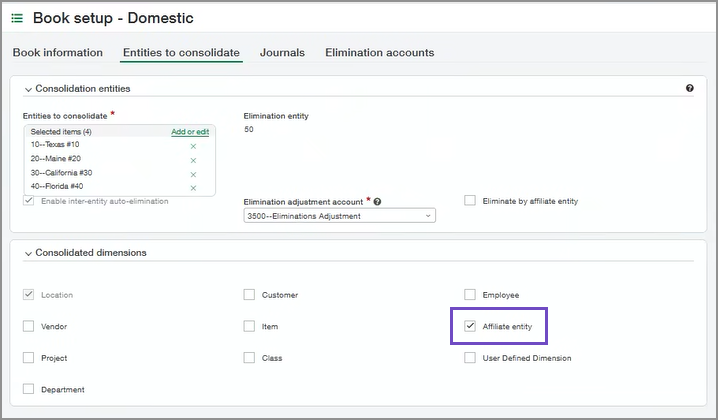Remove 40--Florida #40 using the X icon
The width and height of the screenshot is (718, 420).
tap(193, 188)
